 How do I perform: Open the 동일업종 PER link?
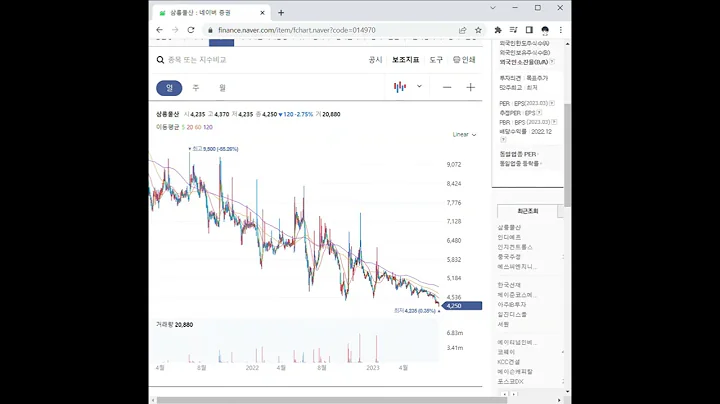519,154
